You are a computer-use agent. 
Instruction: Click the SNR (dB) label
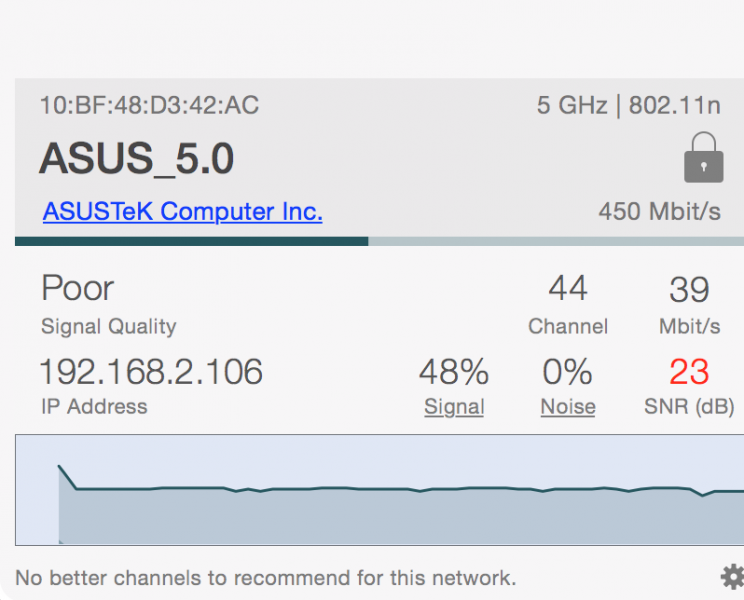[x=689, y=407]
